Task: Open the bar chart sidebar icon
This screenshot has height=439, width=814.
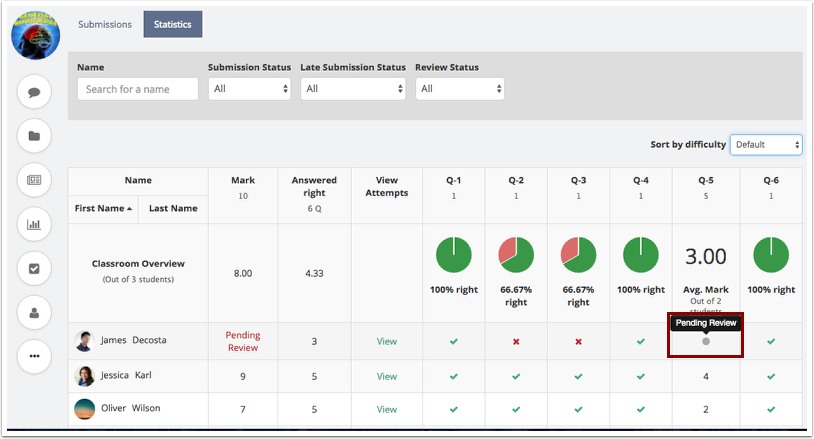Action: point(34,224)
